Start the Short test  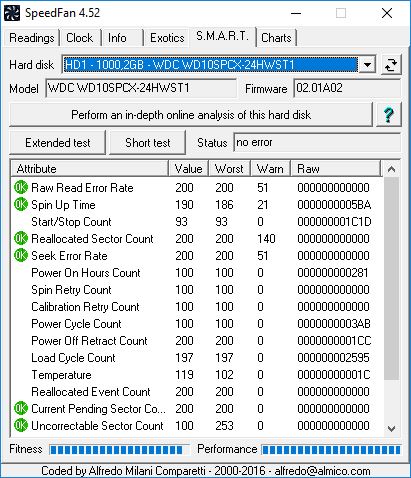coord(148,143)
